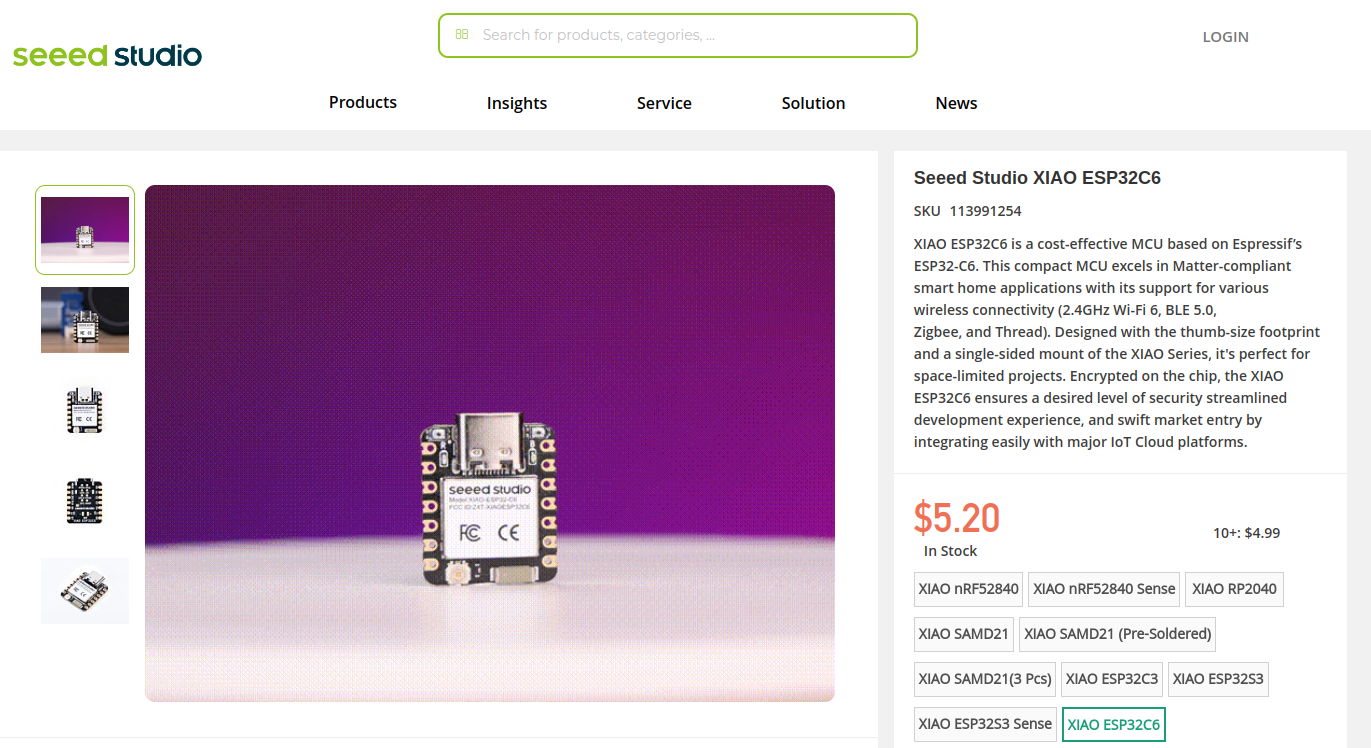Open the Service menu
This screenshot has height=748, width=1371.
click(664, 103)
